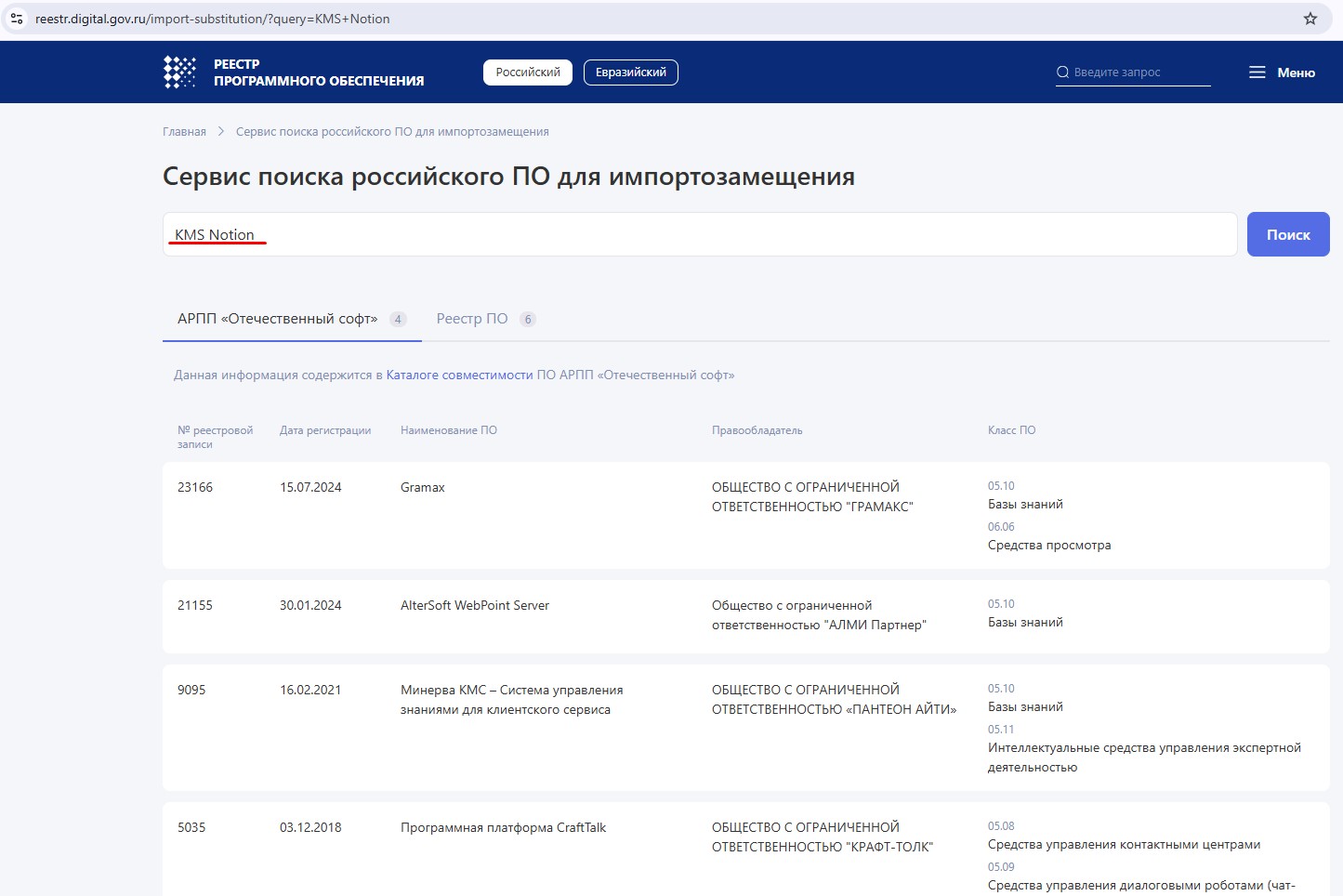Click breadcrumb Сервис поиска российского ПО для импортозамещения
This screenshot has width=1343, height=896.
(392, 132)
